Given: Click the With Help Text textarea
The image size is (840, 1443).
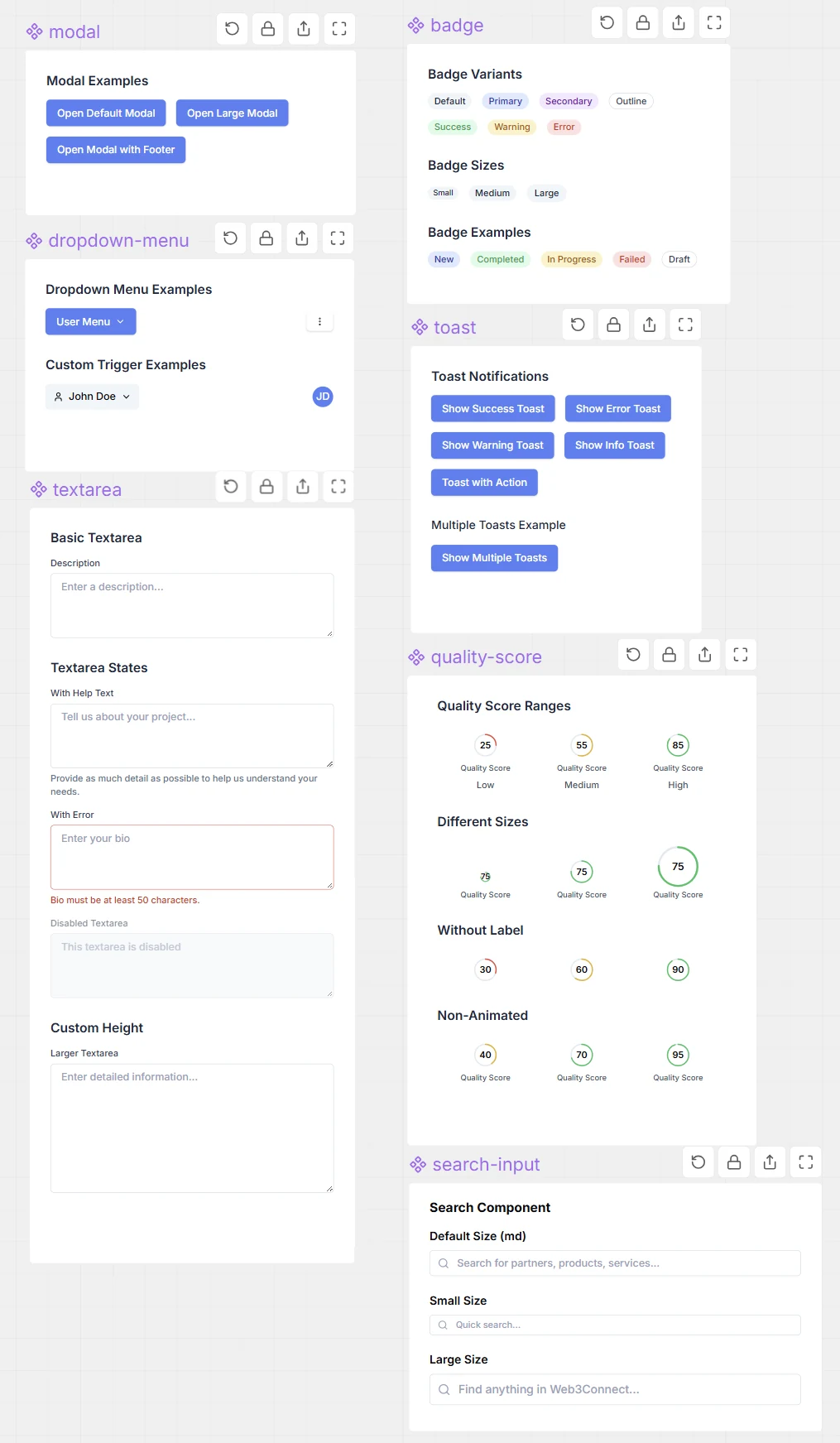Looking at the screenshot, I should 192,736.
